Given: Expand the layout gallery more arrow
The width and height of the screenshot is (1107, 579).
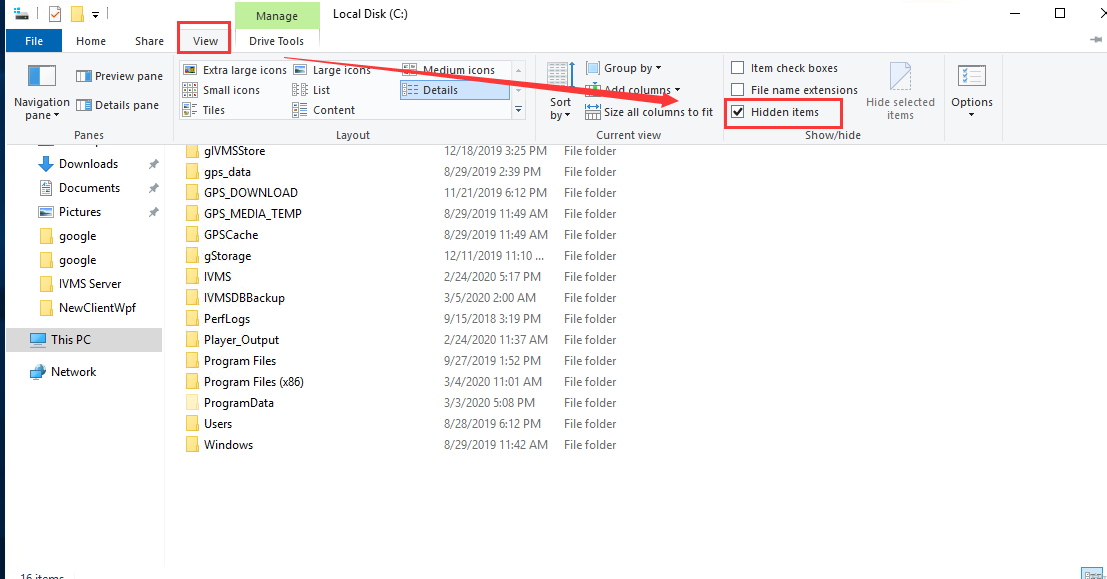Looking at the screenshot, I should pos(519,110).
